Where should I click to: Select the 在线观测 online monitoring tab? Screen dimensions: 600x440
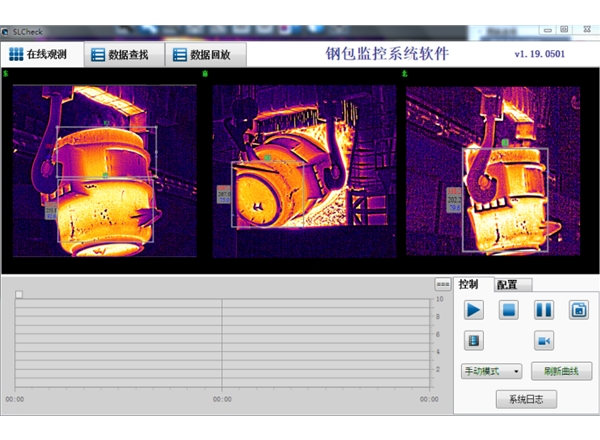(x=39, y=54)
